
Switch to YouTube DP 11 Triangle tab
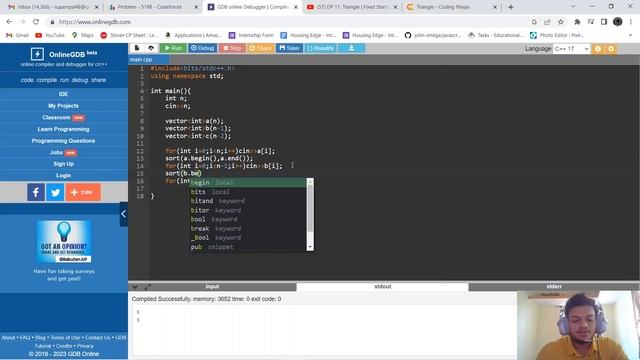tap(352, 7)
